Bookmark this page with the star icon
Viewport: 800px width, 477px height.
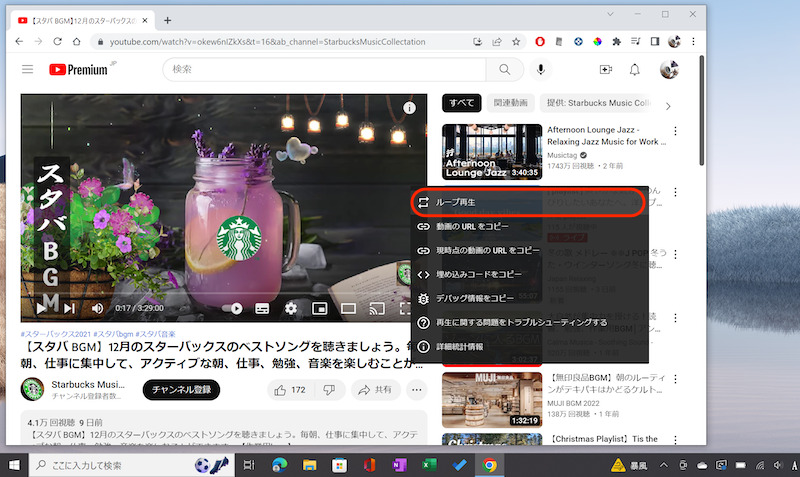(x=516, y=42)
